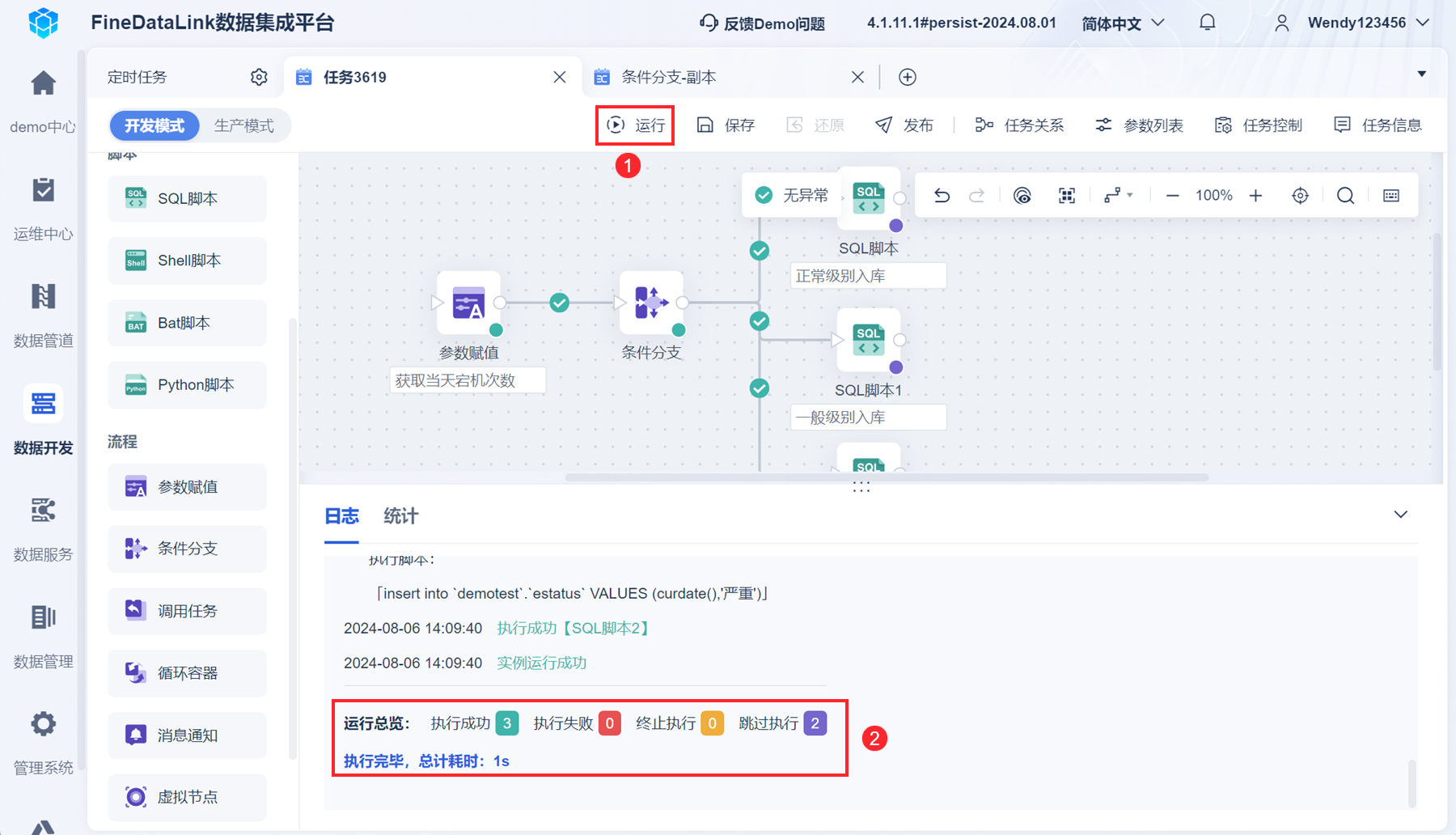Collapse the log panel chevron
The image size is (1456, 835).
(1401, 515)
